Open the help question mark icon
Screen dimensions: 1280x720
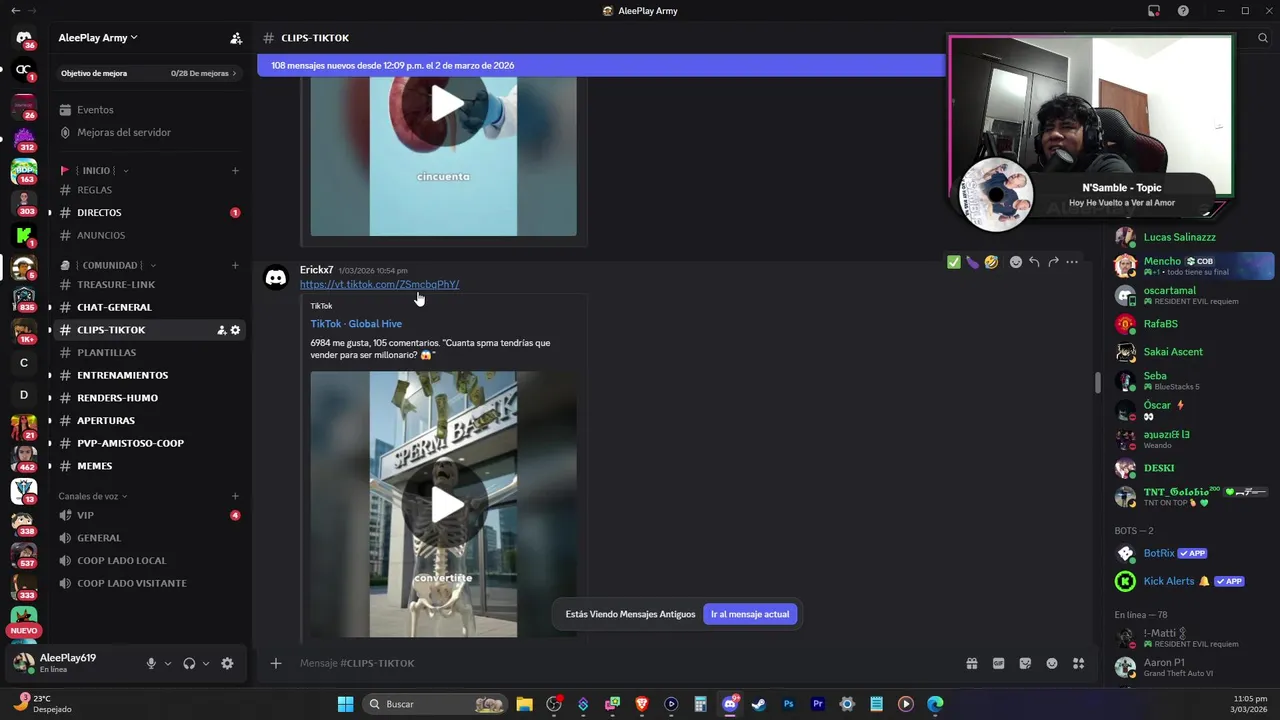(1183, 11)
